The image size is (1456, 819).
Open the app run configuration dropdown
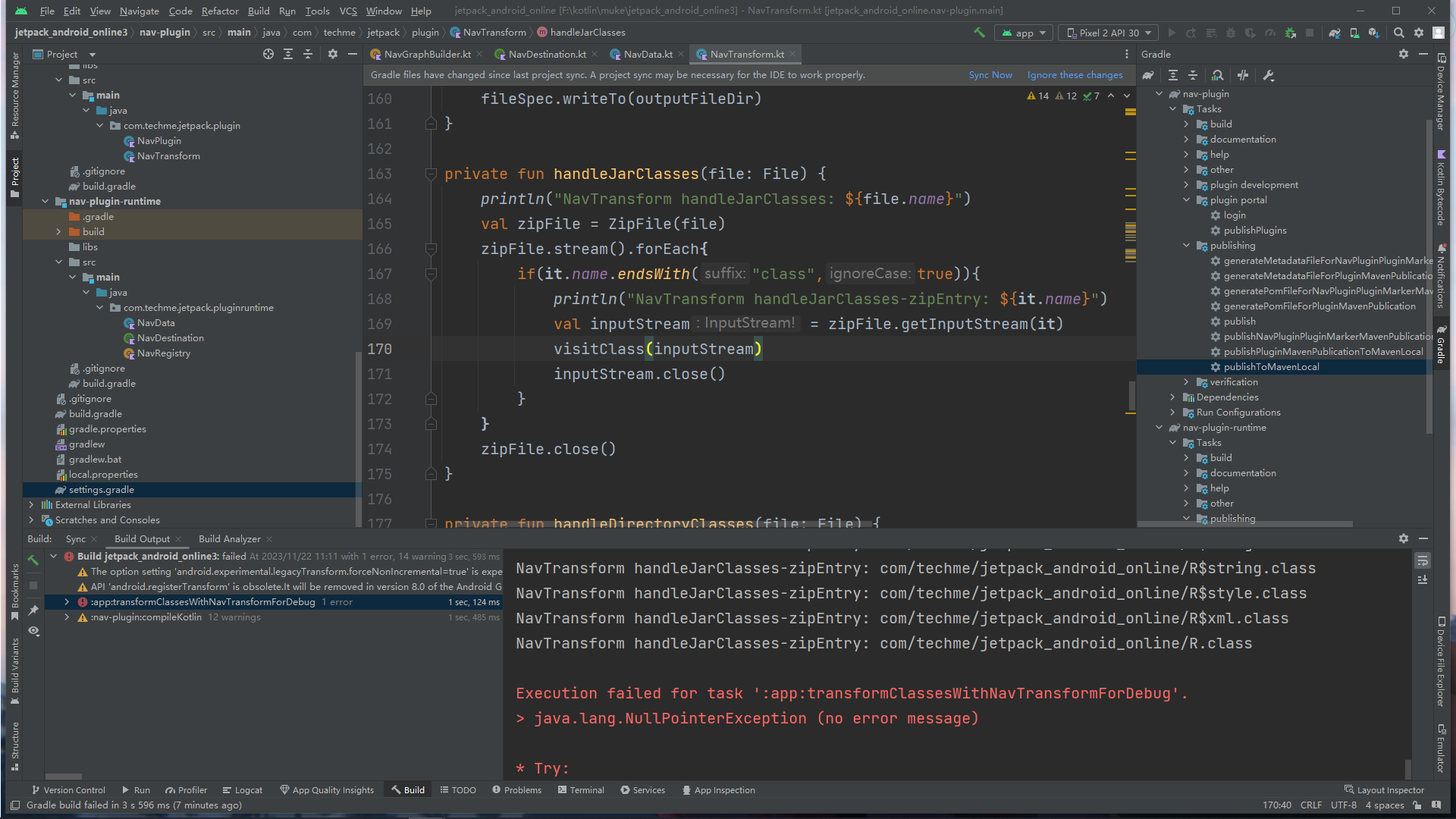(1024, 33)
